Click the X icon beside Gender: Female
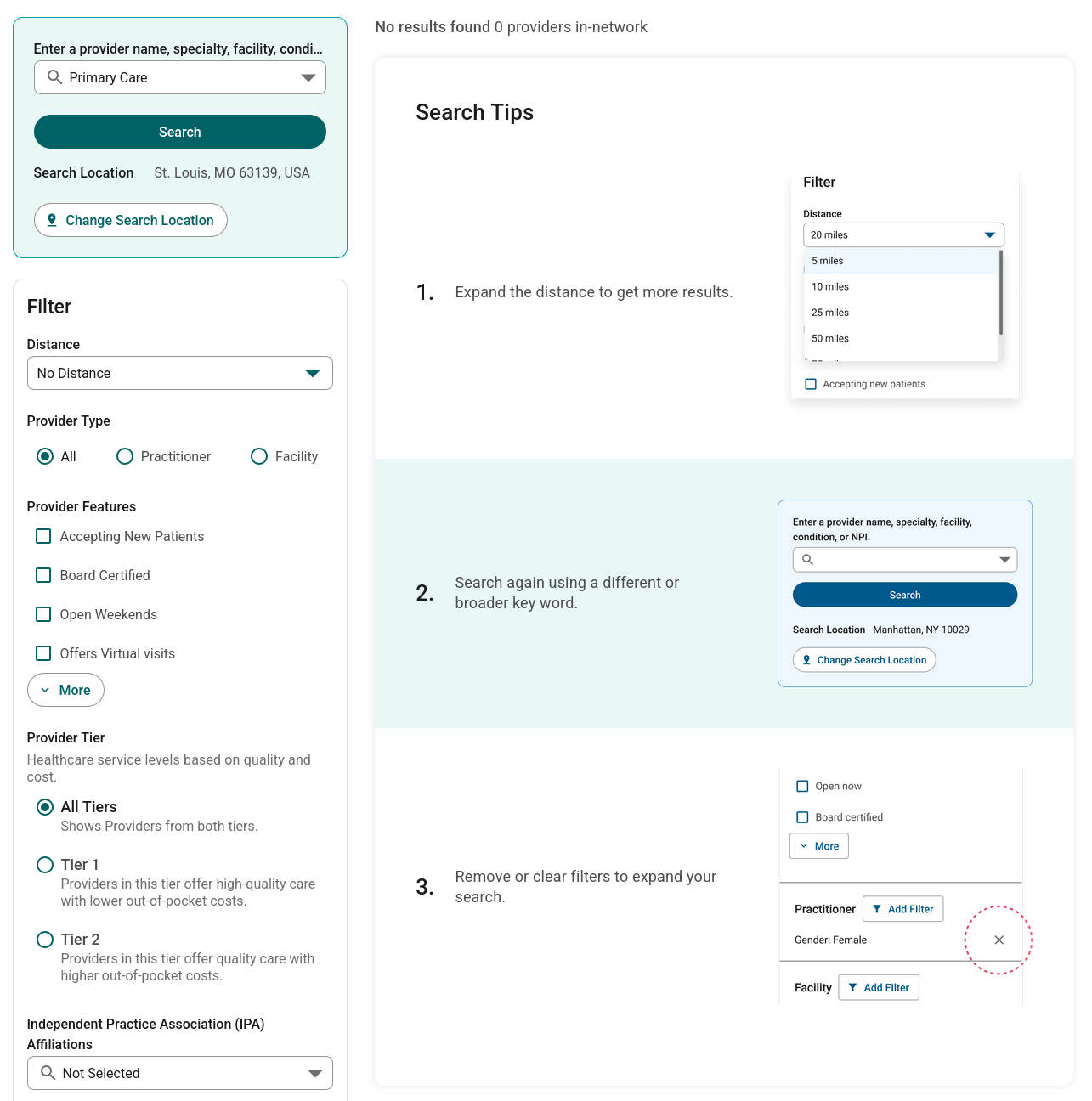This screenshot has height=1101, width=1092. click(999, 940)
